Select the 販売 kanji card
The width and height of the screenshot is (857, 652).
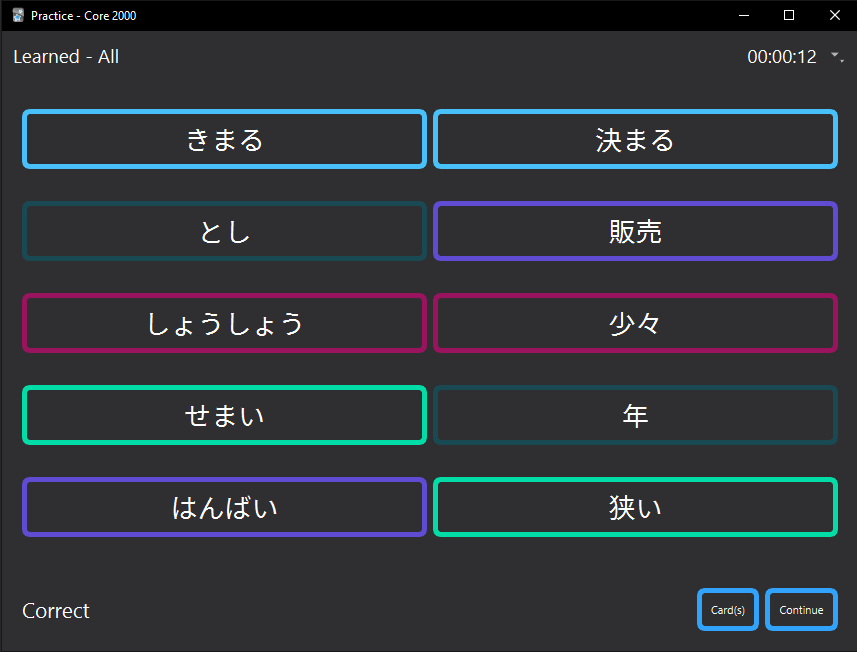pos(635,231)
